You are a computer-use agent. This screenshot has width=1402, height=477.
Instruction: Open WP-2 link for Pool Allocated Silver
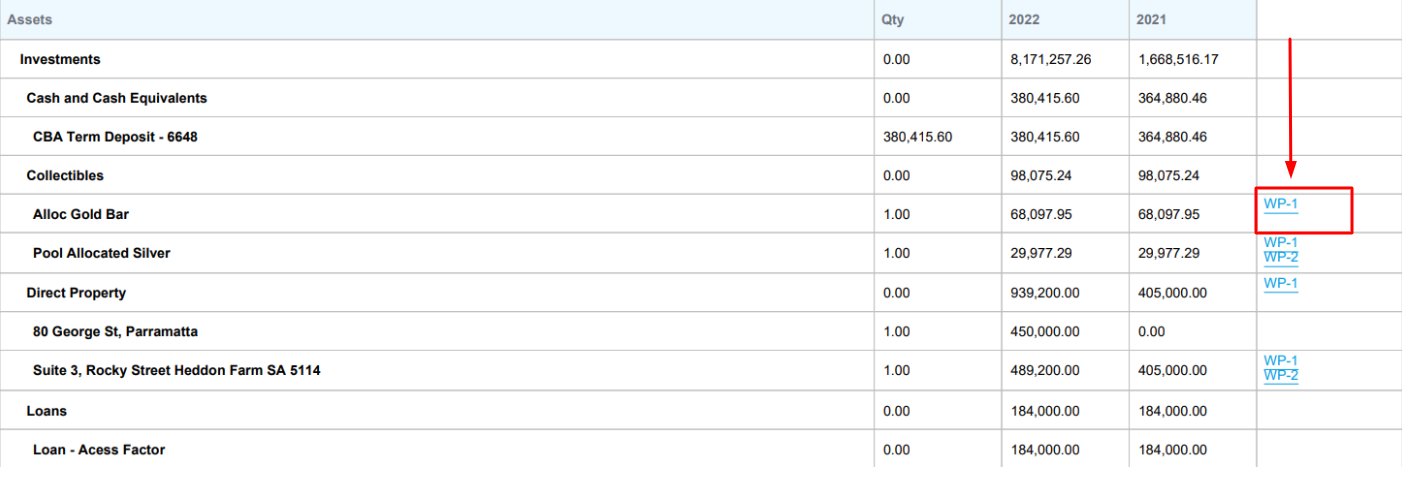click(1280, 258)
